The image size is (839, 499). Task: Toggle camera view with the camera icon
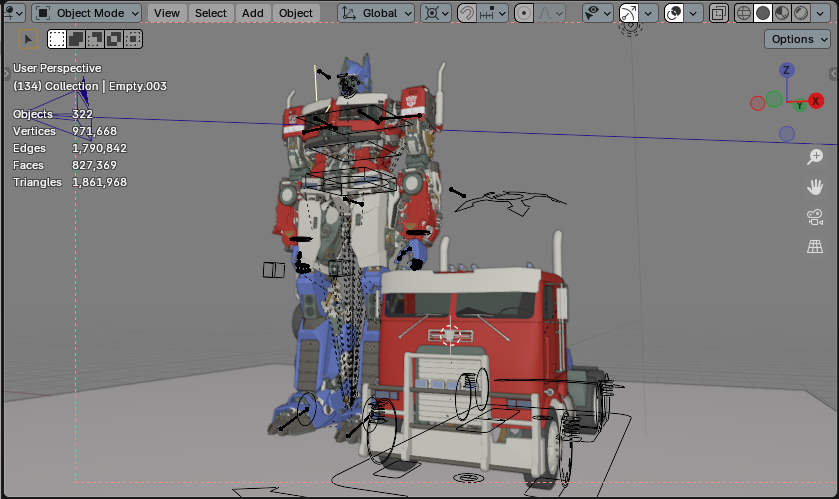tap(815, 217)
